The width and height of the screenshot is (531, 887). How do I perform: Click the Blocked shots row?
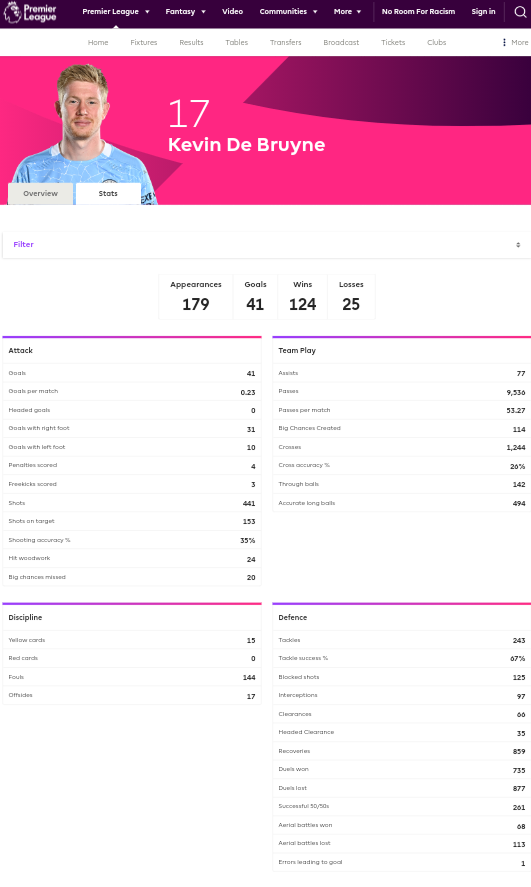point(402,677)
